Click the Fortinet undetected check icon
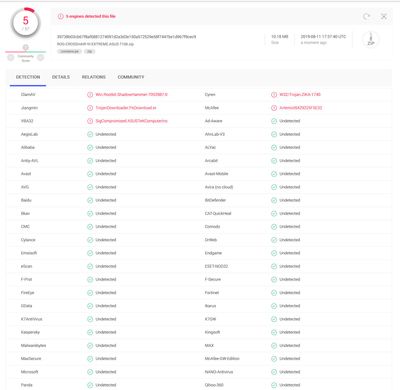 [x=274, y=293]
